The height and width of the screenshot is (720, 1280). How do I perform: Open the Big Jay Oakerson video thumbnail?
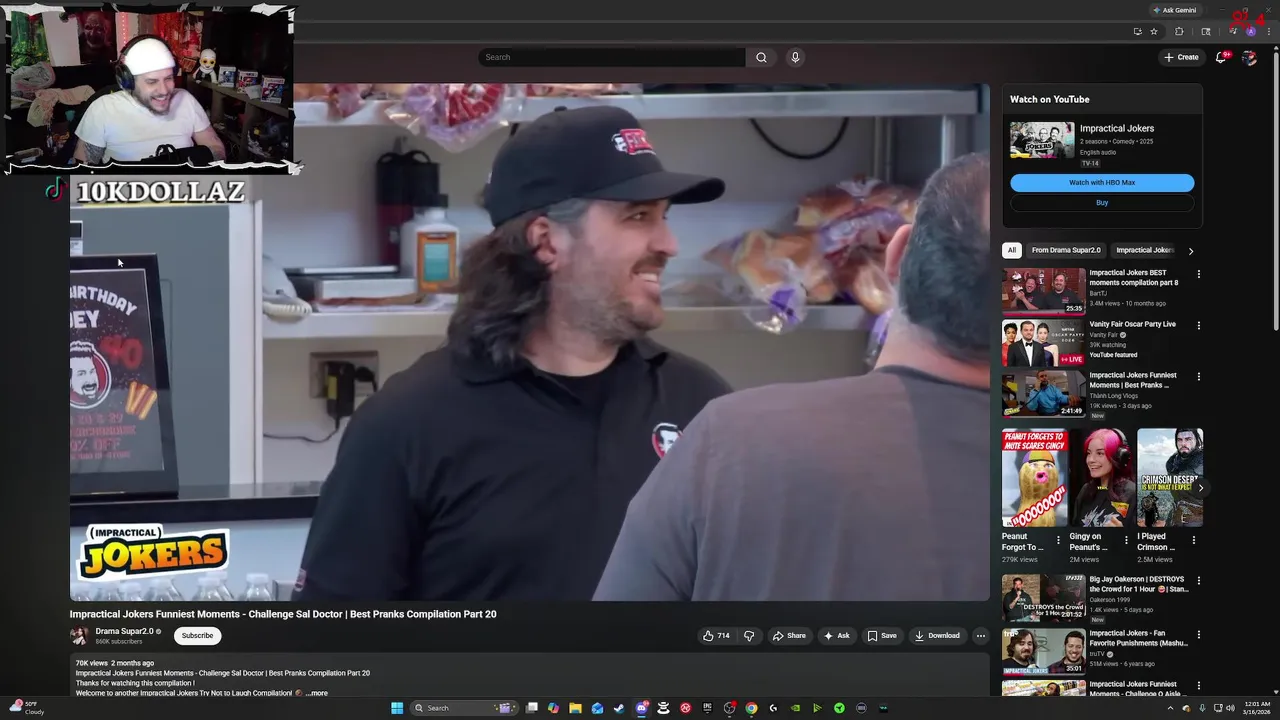[x=1043, y=598]
